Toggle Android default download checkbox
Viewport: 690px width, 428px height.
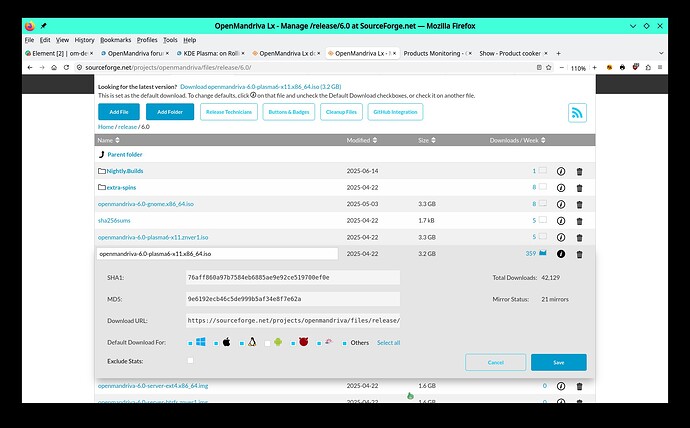coord(267,343)
